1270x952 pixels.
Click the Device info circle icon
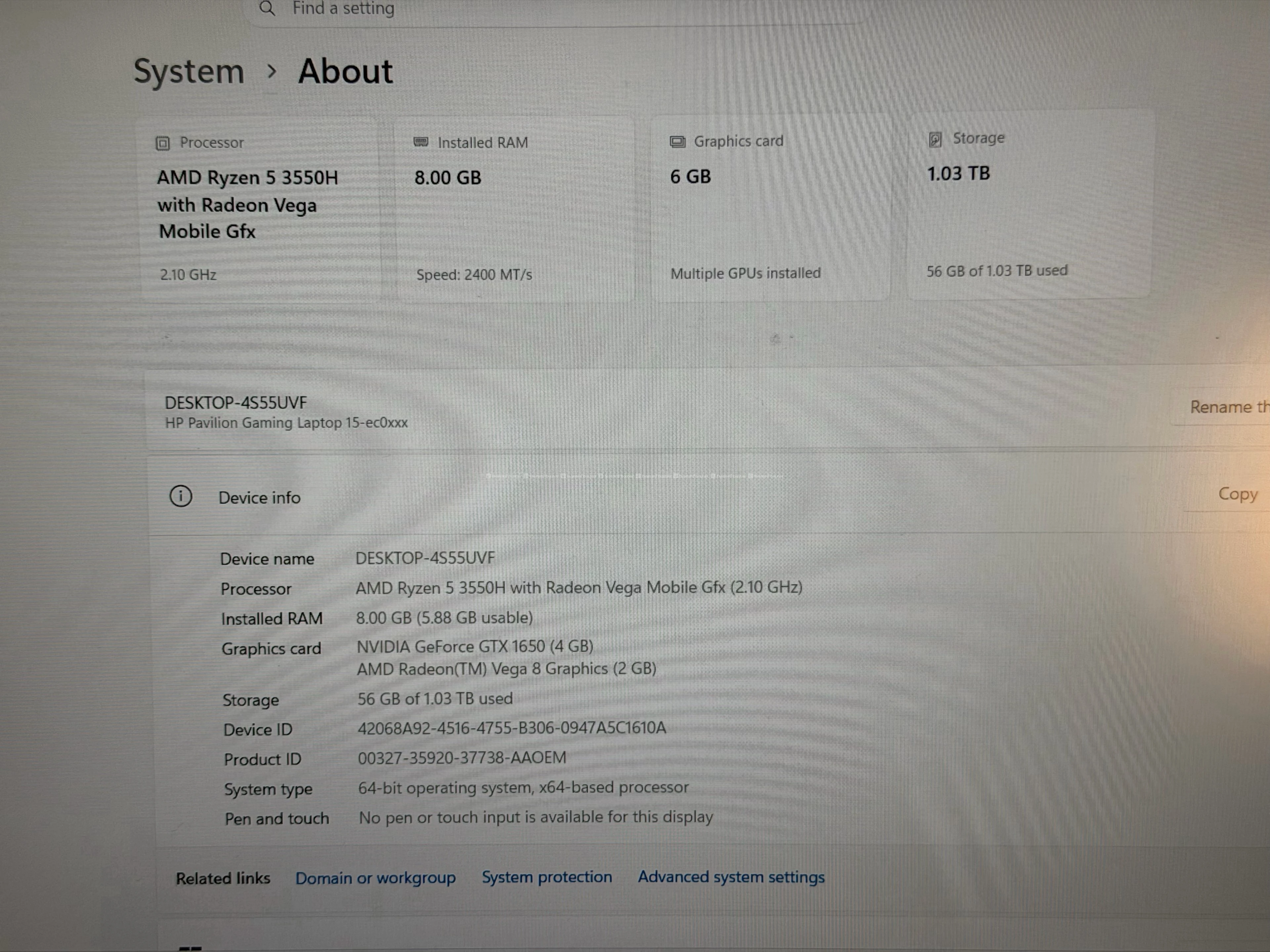click(x=181, y=496)
